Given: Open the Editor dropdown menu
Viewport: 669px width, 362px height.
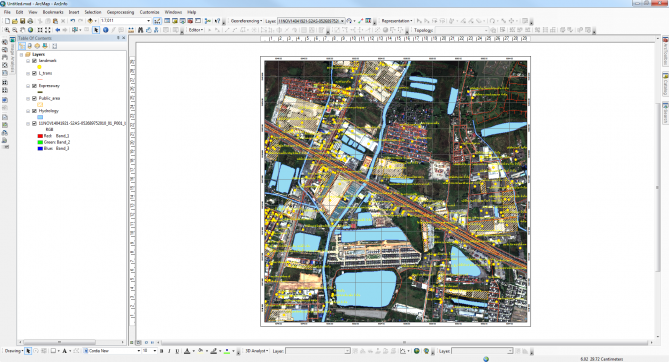Looking at the screenshot, I should pyautogui.click(x=196, y=30).
